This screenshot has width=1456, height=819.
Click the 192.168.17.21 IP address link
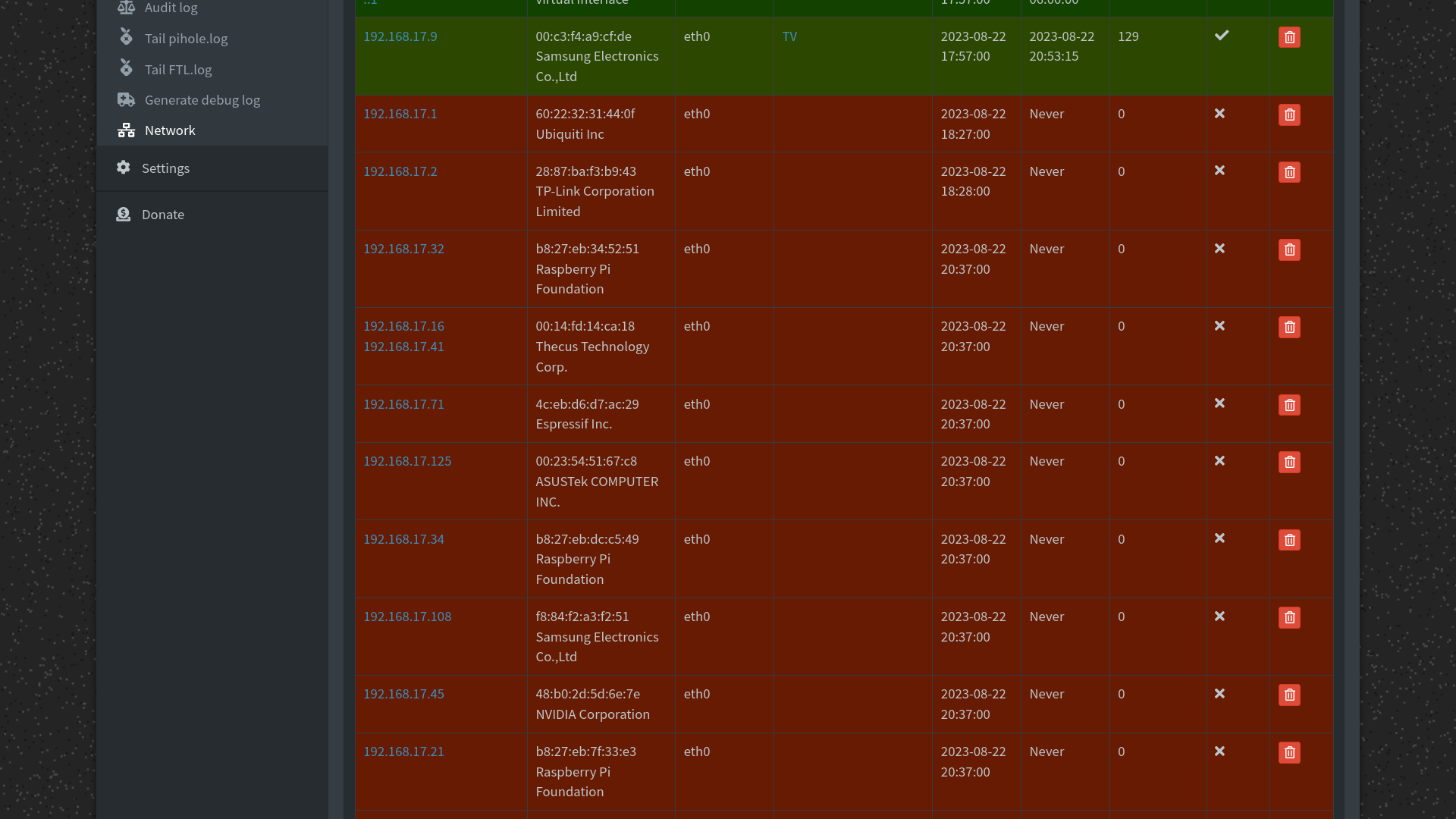click(403, 752)
